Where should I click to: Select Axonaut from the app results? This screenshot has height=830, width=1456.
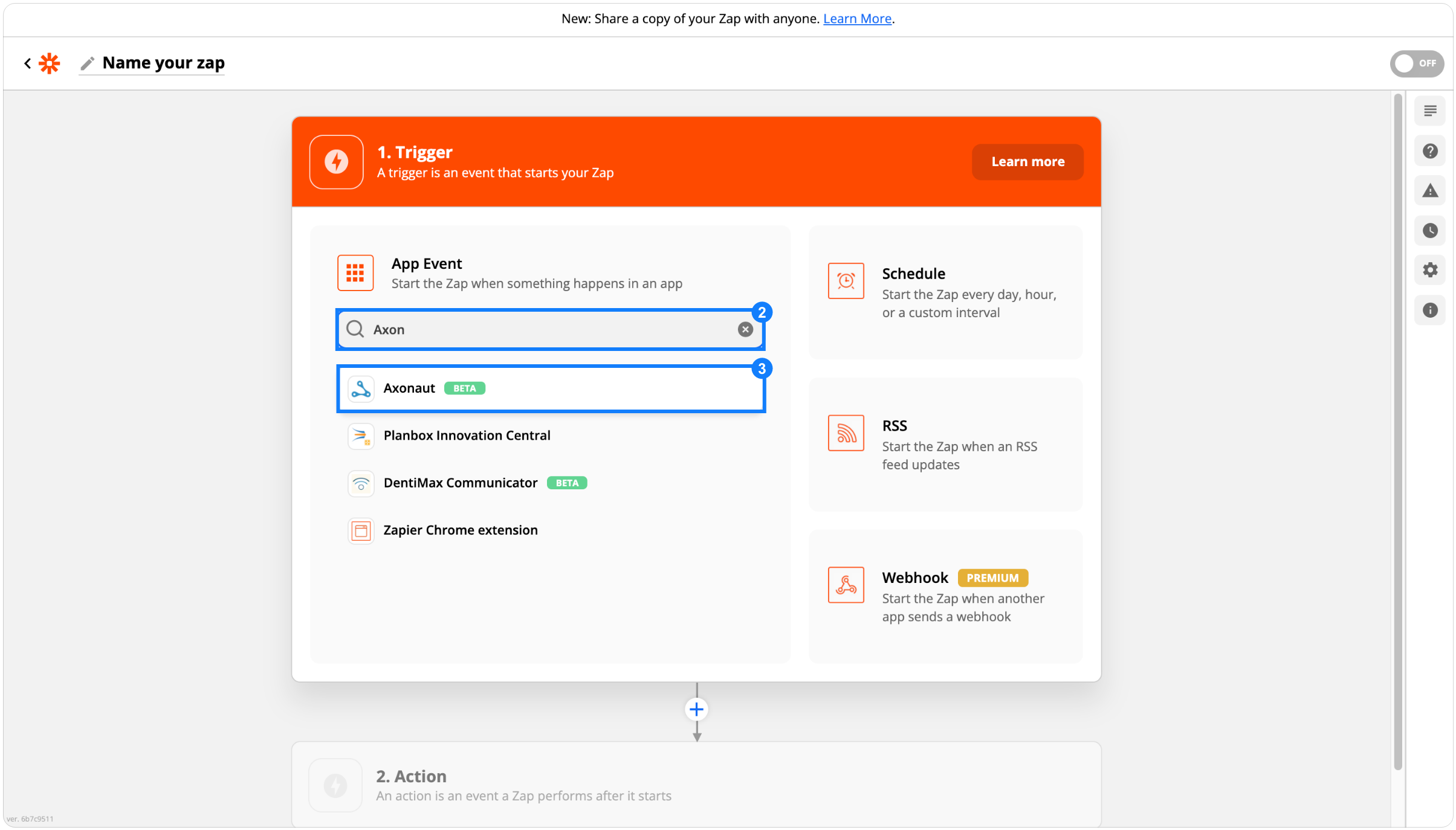pos(551,388)
